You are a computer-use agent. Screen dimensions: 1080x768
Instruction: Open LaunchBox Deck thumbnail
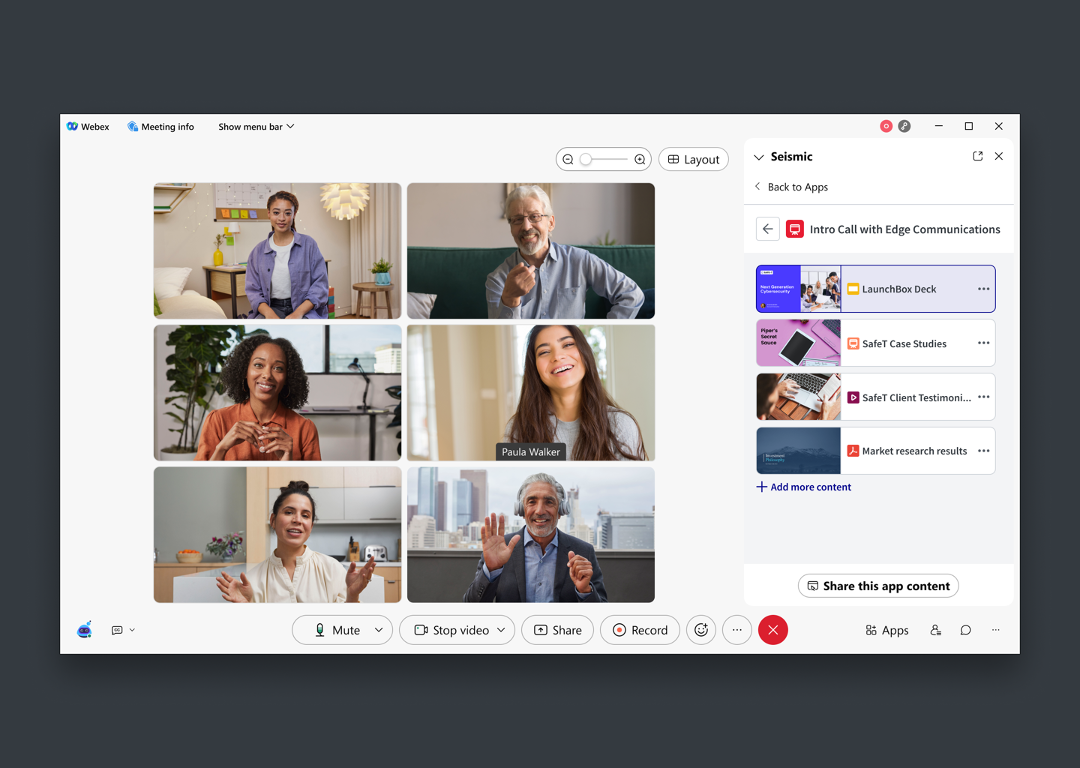click(798, 289)
